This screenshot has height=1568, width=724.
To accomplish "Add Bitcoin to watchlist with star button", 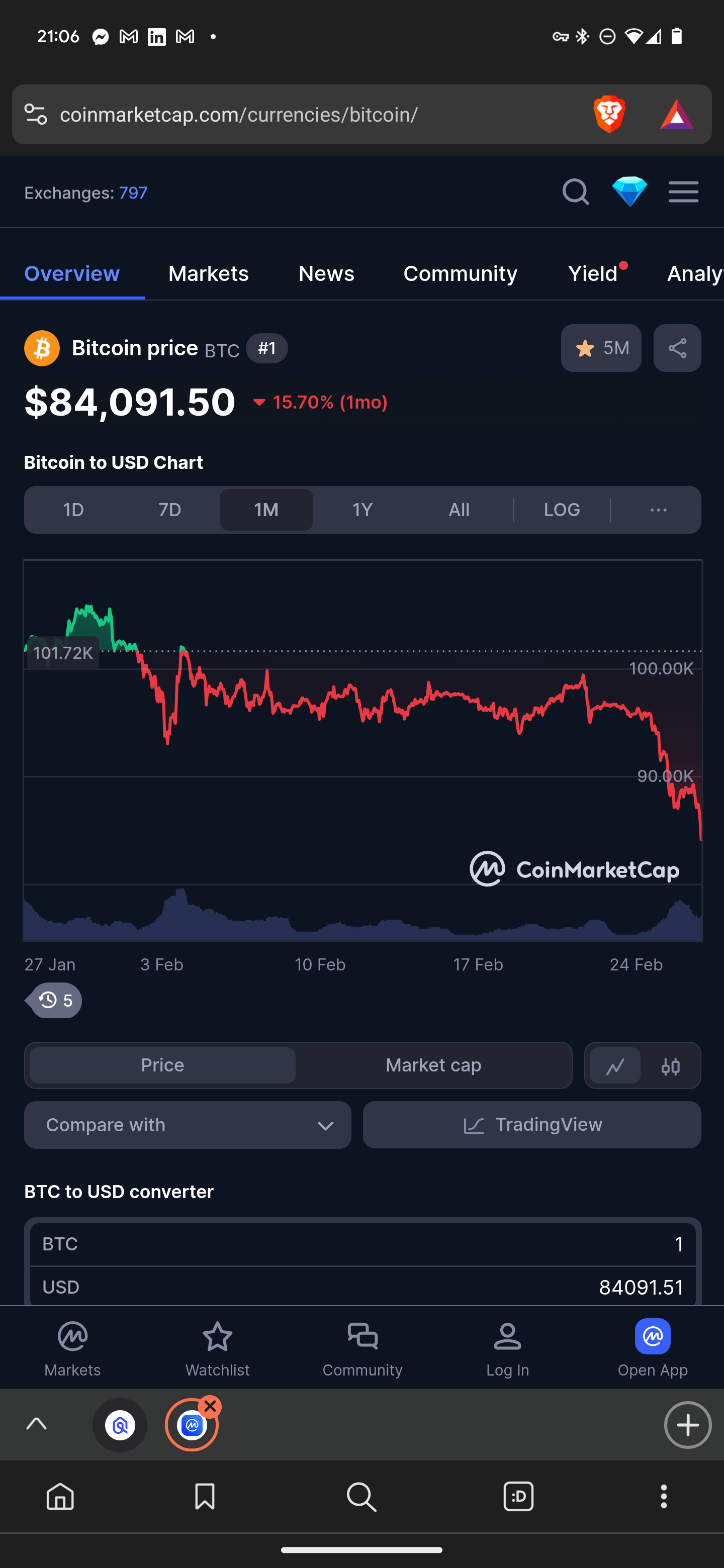I will (x=600, y=348).
